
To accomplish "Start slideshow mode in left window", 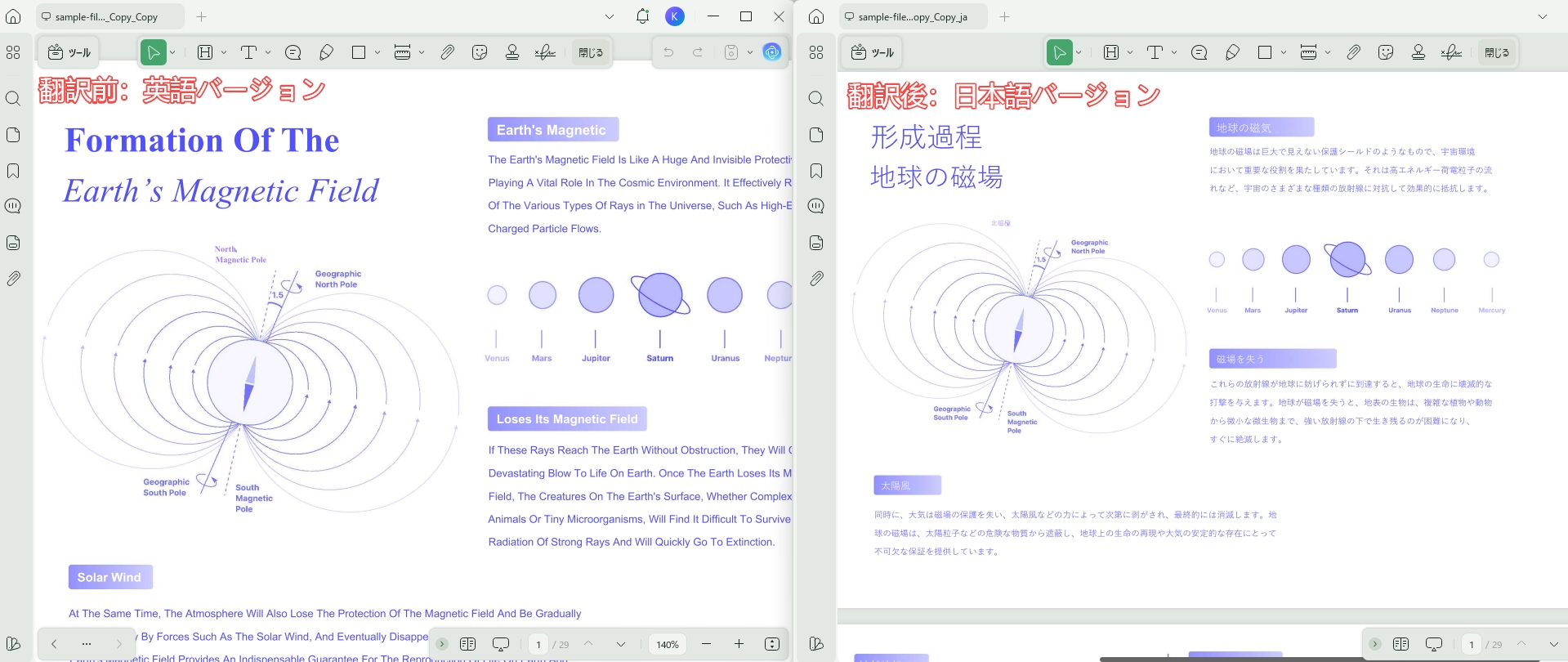I will click(x=501, y=644).
